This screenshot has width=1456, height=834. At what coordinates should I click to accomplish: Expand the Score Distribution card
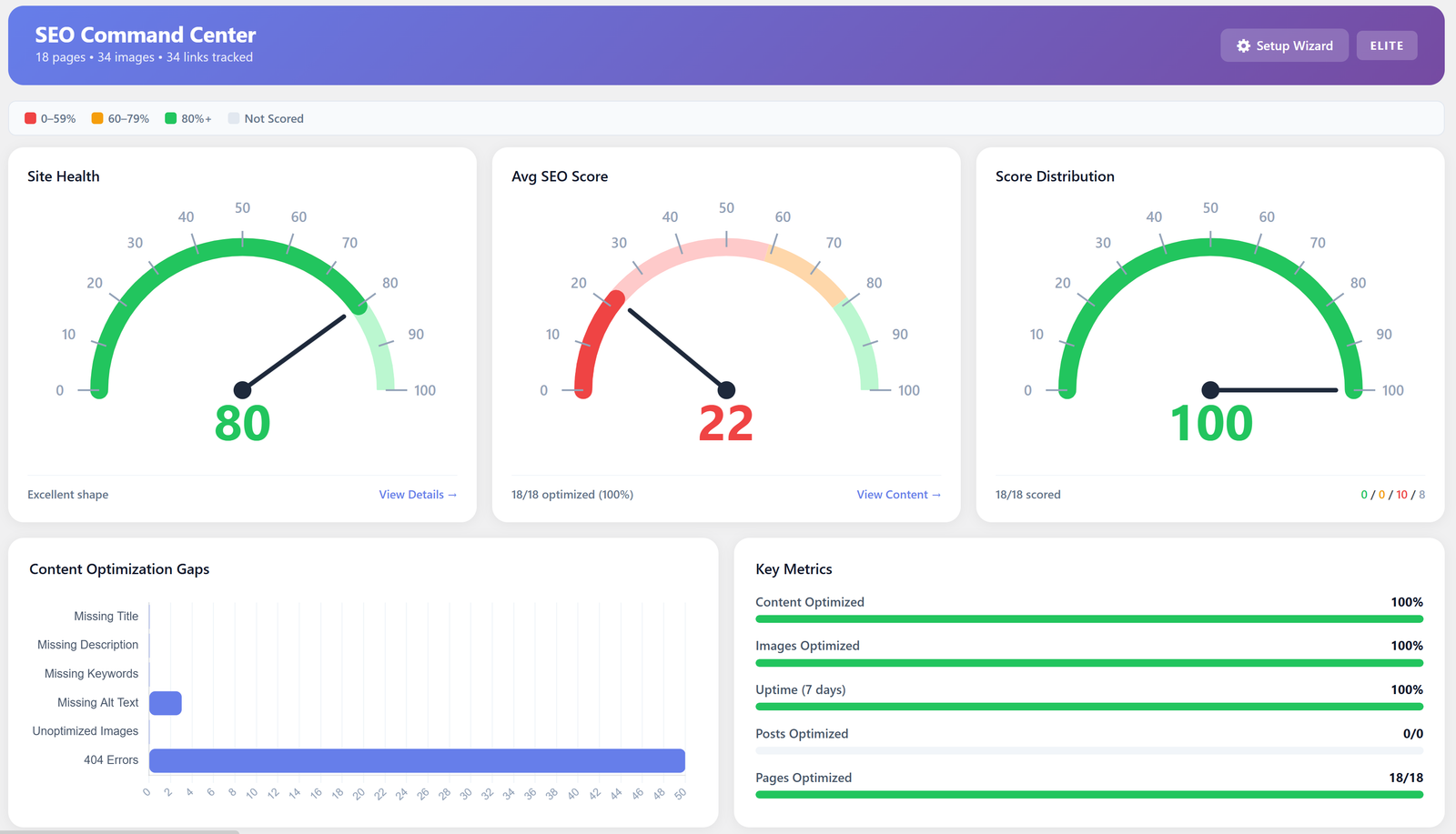pos(1055,176)
